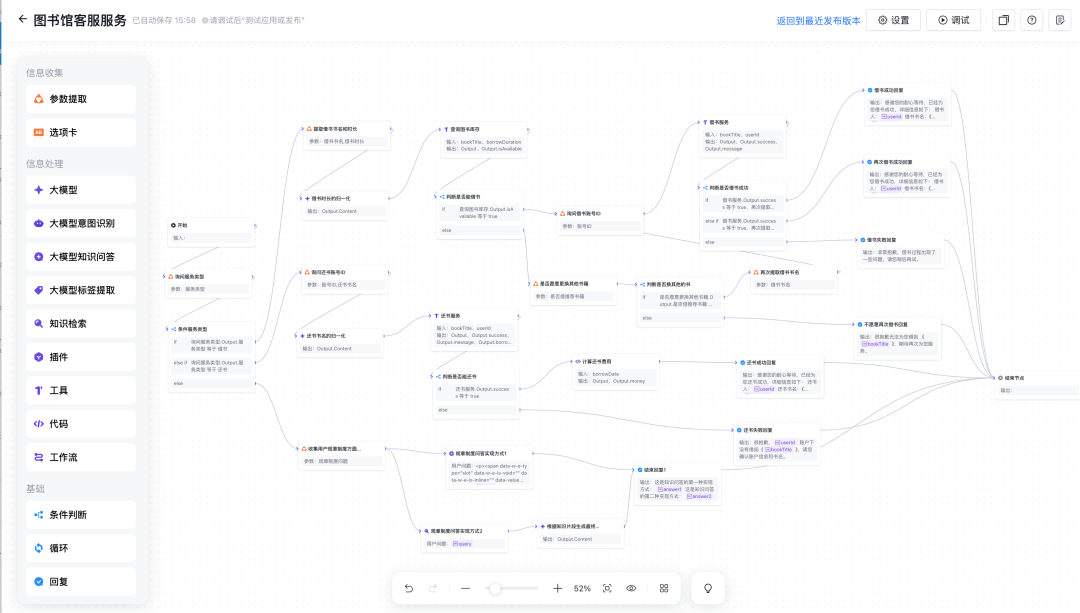The width and height of the screenshot is (1080, 613).
Task: Open the grid layout icon in bottom toolbar
Action: (x=664, y=588)
